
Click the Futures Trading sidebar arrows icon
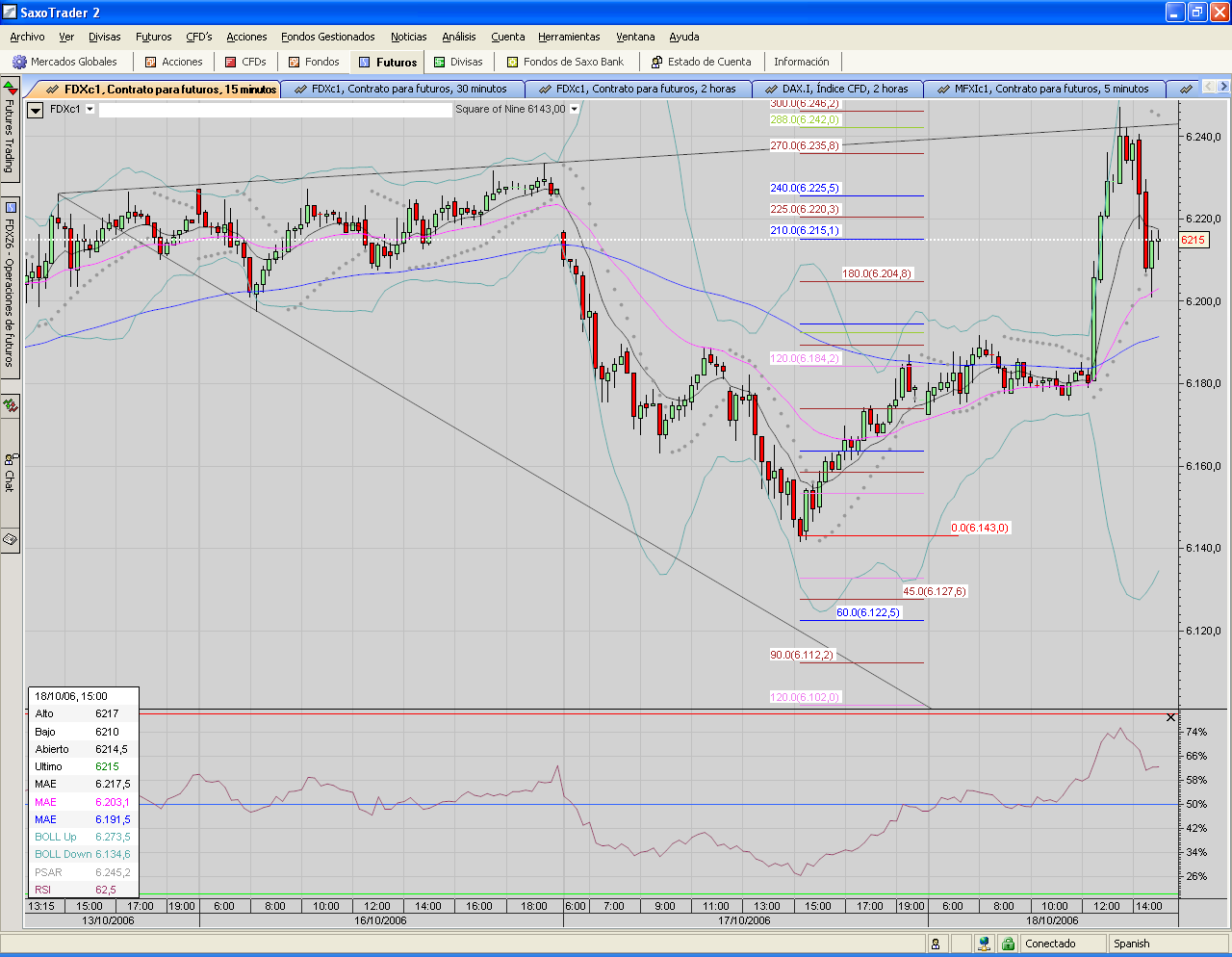pyautogui.click(x=10, y=89)
